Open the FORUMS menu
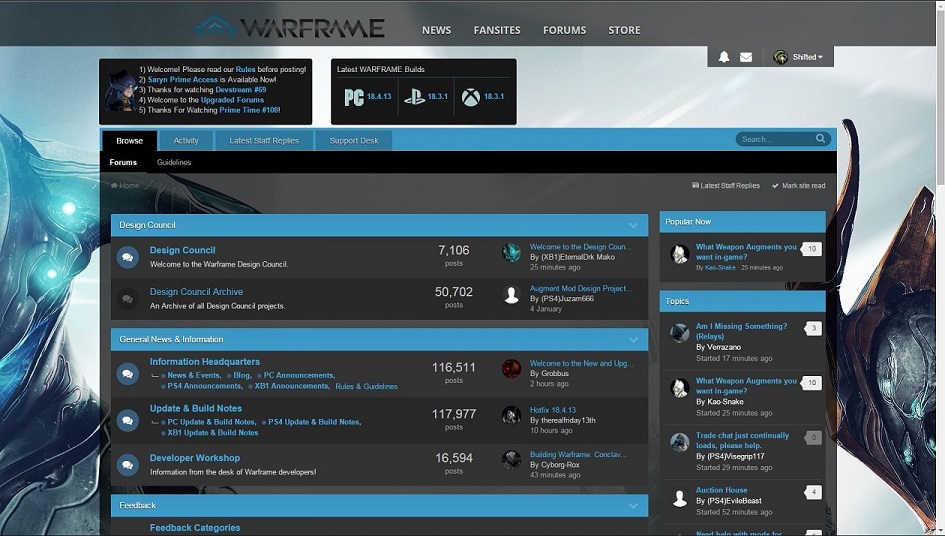This screenshot has height=536, width=945. [x=564, y=30]
